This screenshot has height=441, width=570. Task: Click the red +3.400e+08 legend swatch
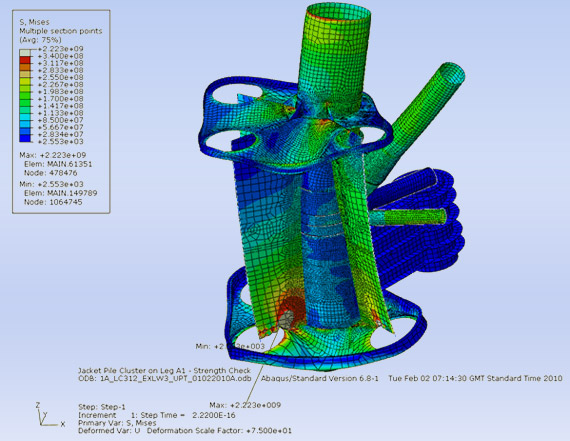(x=25, y=60)
